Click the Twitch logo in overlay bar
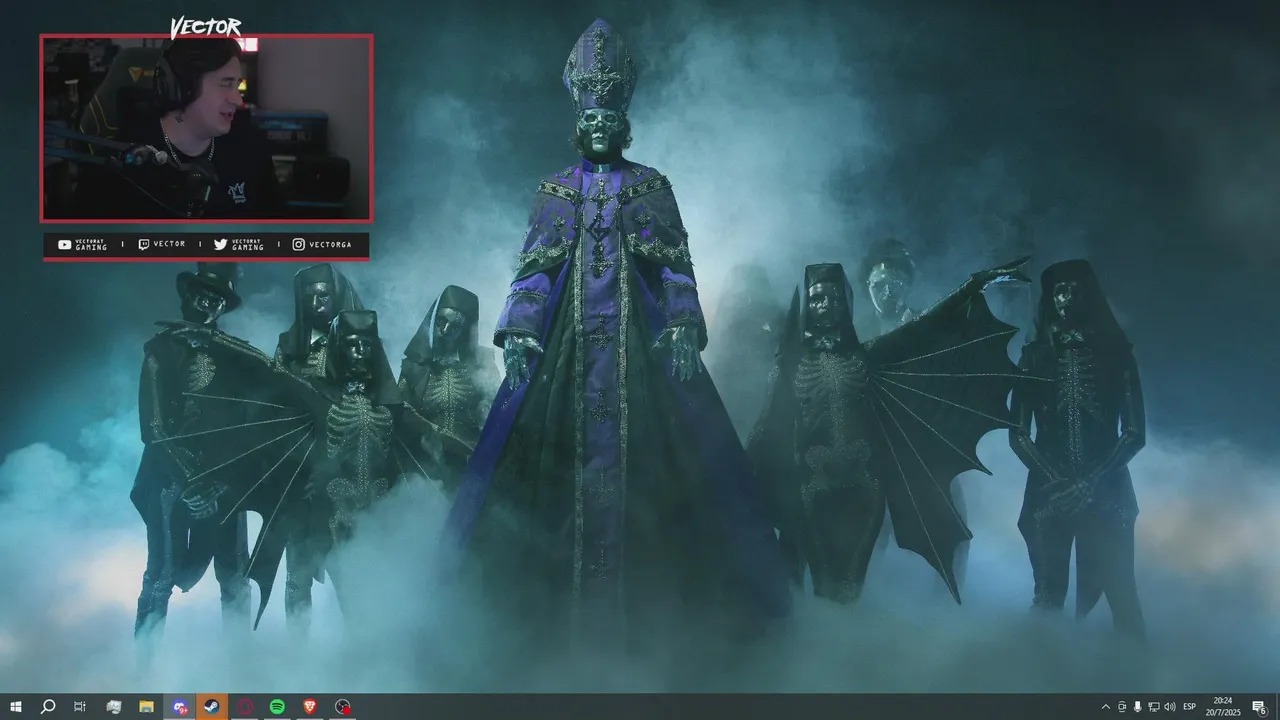This screenshot has width=1280, height=720. point(143,244)
